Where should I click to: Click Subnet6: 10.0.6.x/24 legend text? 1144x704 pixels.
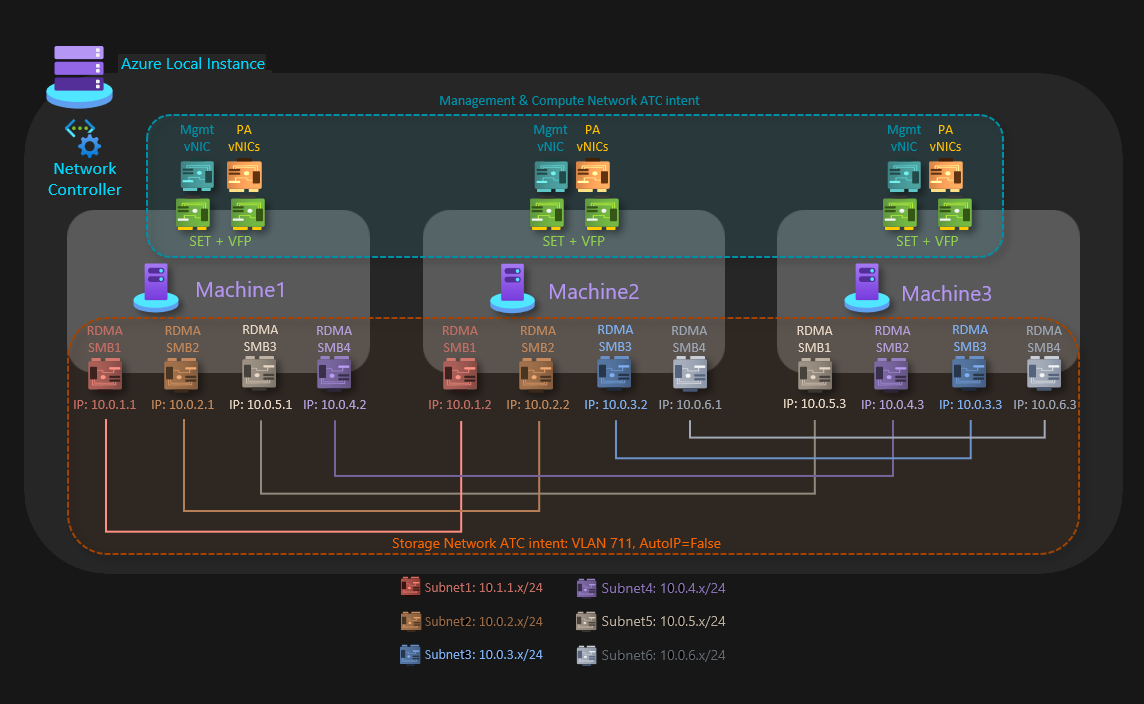click(663, 655)
